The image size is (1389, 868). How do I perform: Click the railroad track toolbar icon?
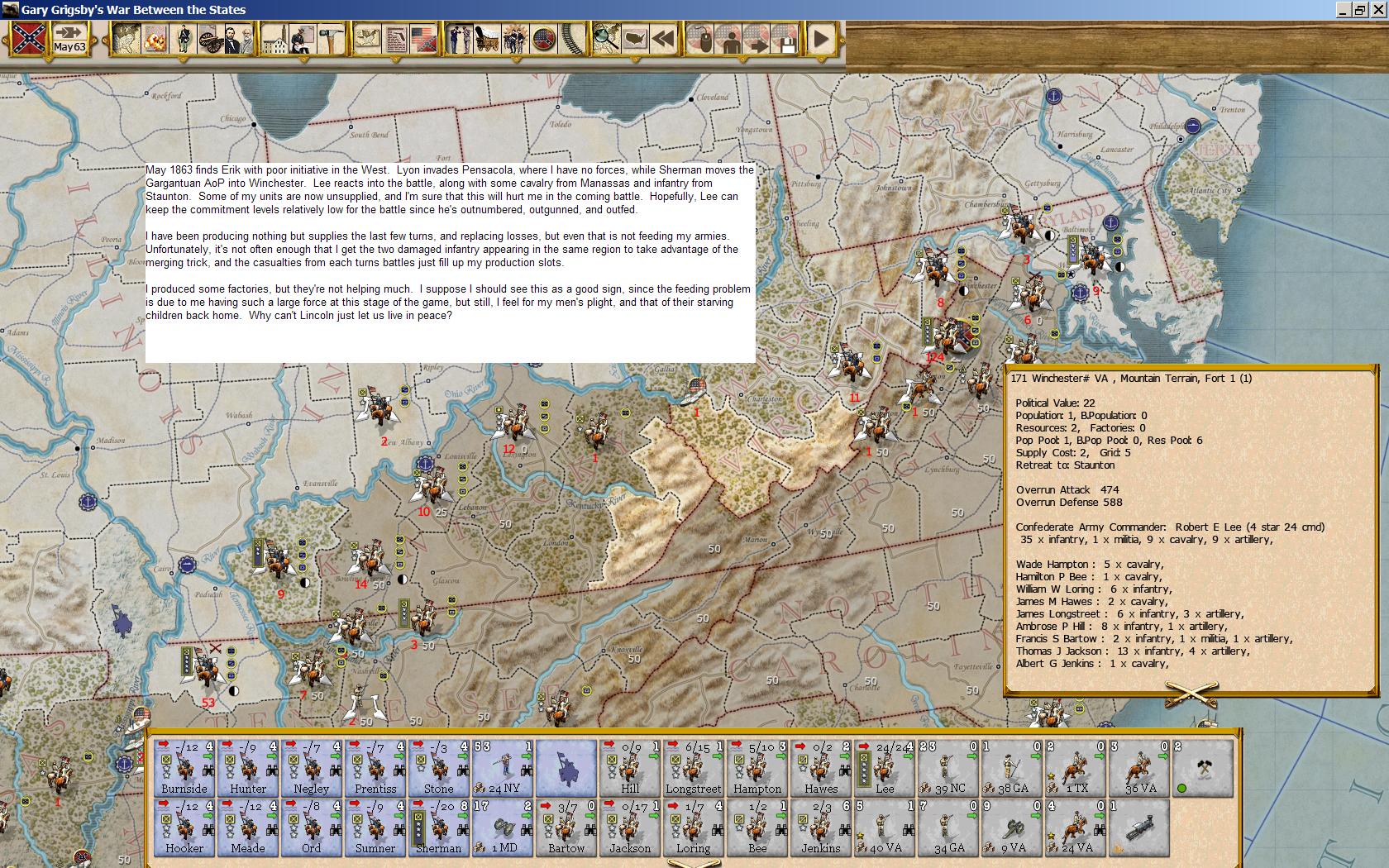point(572,39)
